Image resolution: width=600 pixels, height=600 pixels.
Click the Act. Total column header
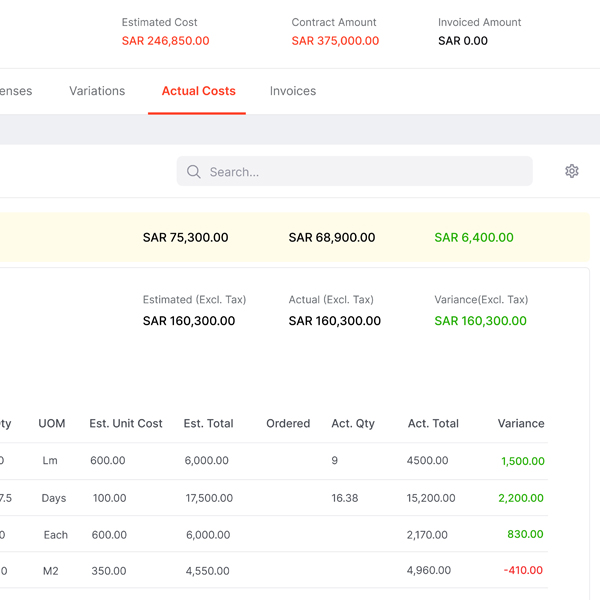point(433,424)
